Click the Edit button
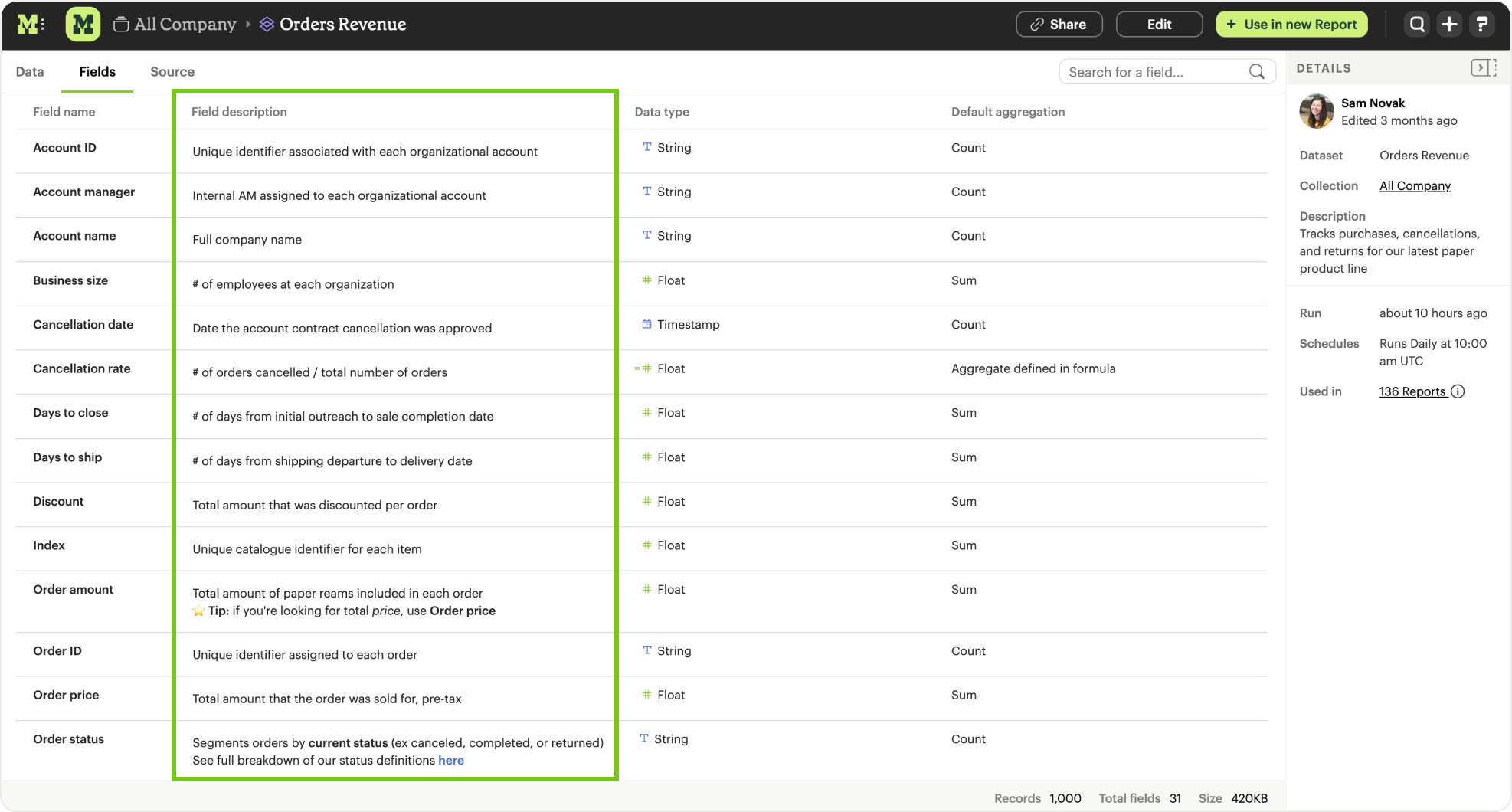 click(1159, 25)
